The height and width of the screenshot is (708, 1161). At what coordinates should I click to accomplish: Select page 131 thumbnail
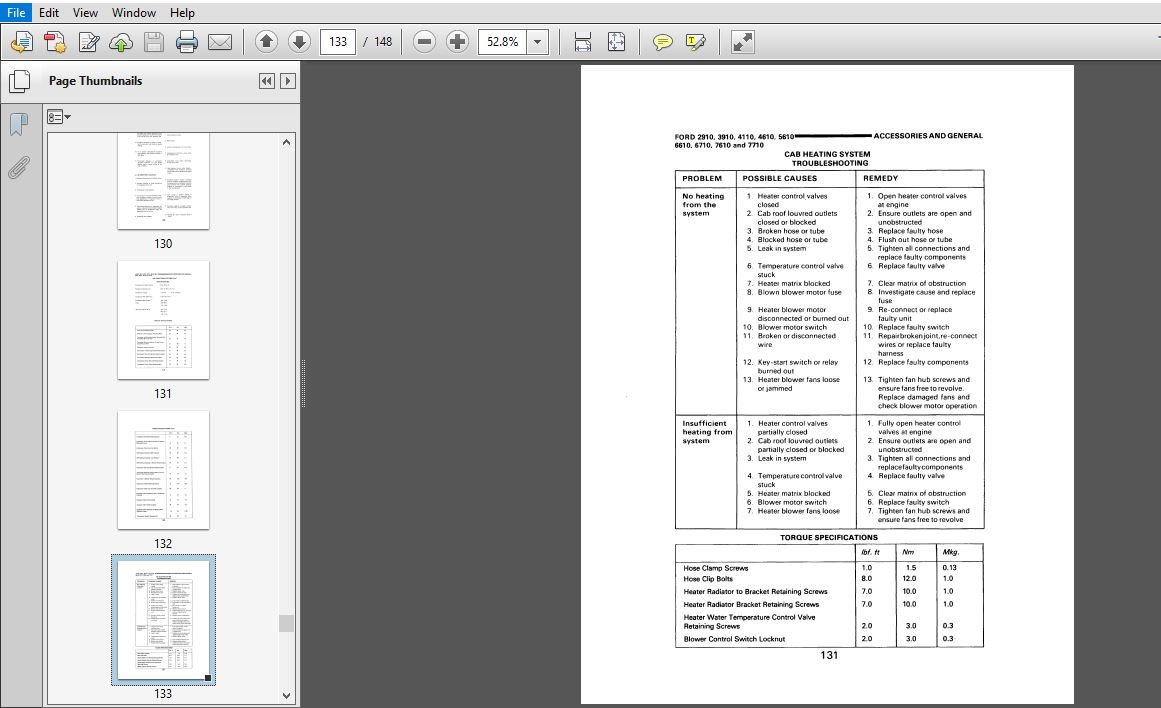click(x=163, y=320)
